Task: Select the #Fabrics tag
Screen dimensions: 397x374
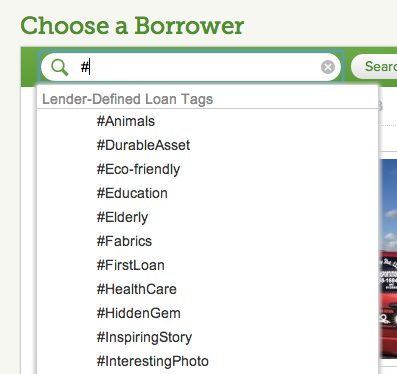Action: click(x=124, y=241)
